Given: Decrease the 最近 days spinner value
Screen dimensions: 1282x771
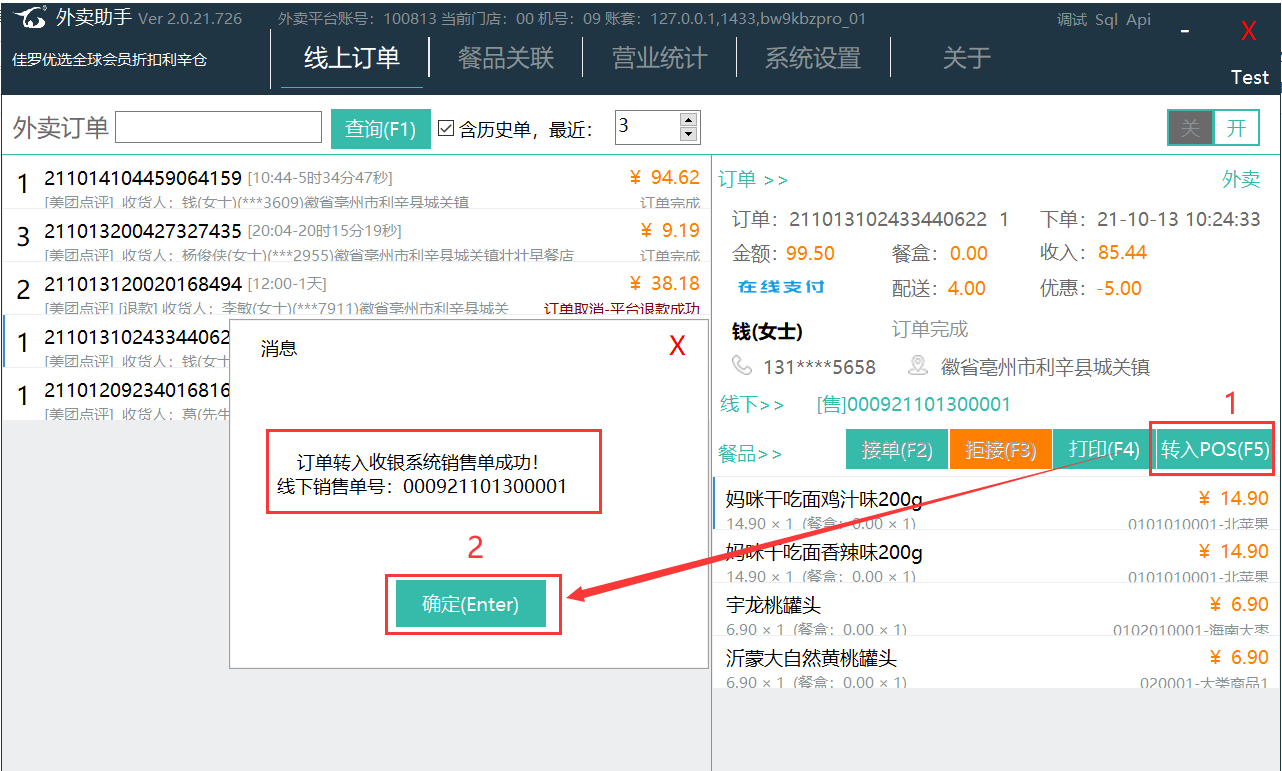Looking at the screenshot, I should click(x=688, y=135).
